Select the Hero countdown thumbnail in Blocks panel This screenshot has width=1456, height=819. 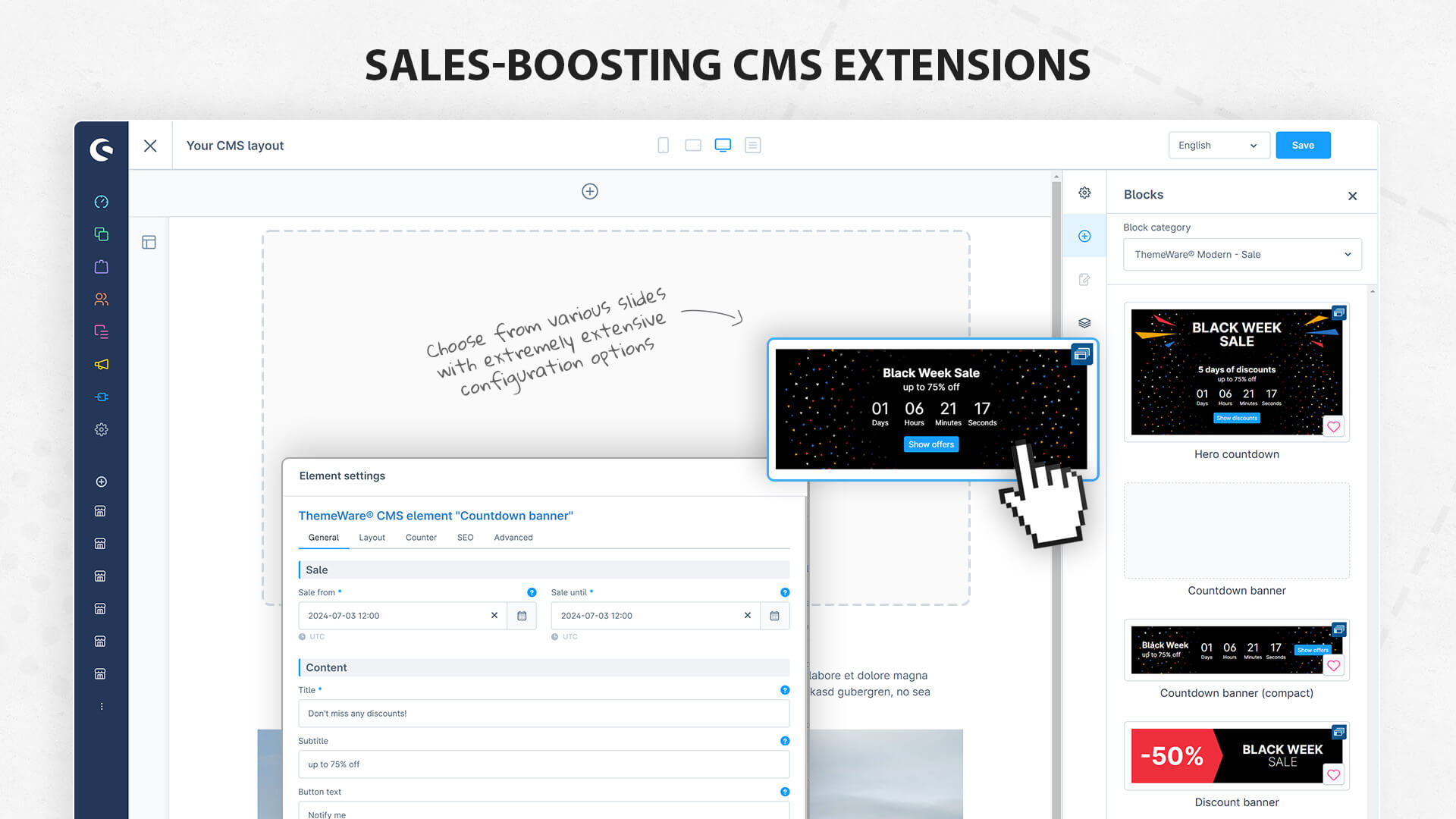(x=1236, y=369)
